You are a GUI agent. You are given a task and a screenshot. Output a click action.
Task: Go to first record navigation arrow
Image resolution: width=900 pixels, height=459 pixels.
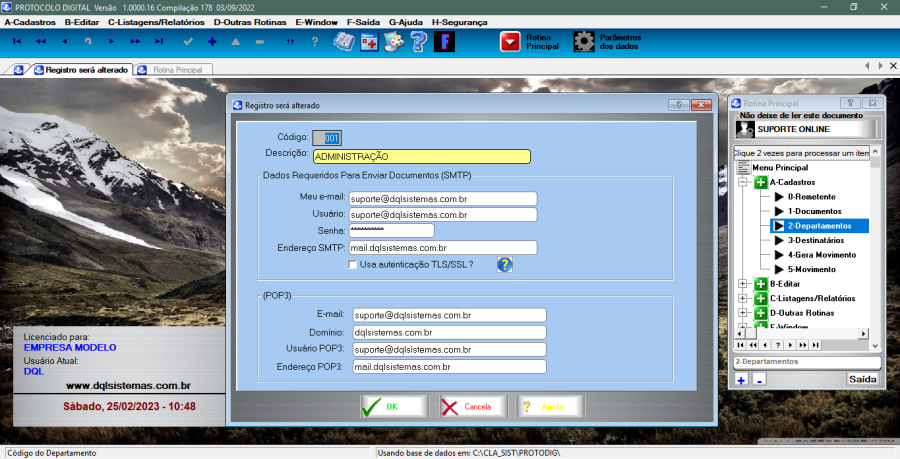(17, 42)
